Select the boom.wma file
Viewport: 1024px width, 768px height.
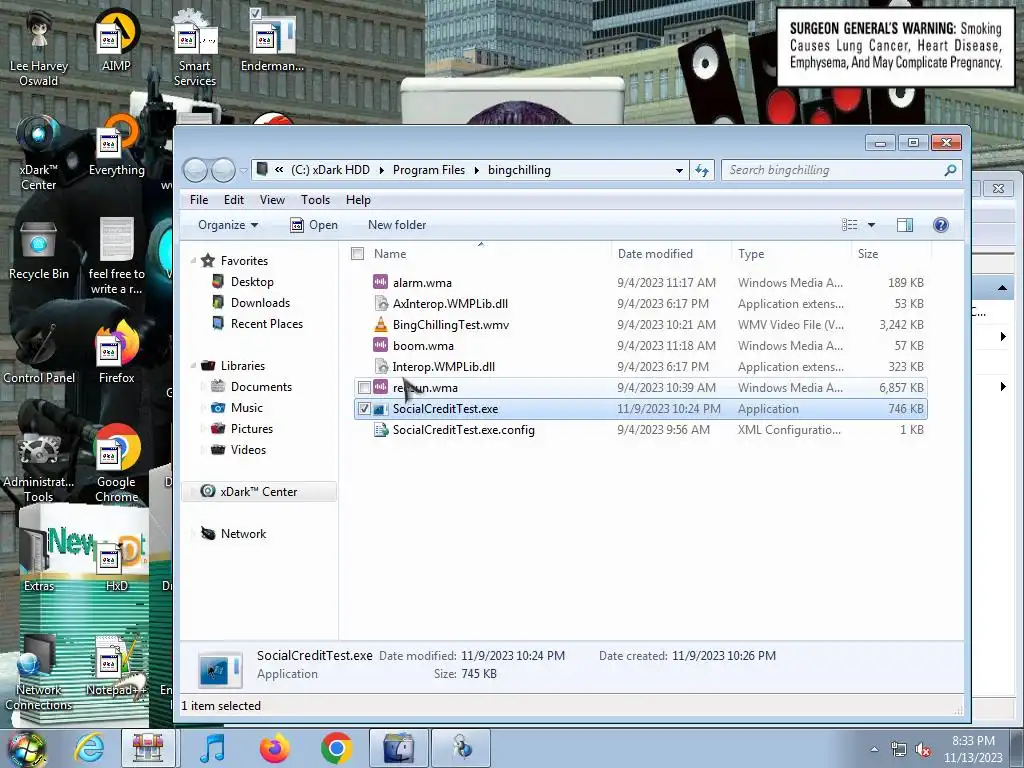640,345
